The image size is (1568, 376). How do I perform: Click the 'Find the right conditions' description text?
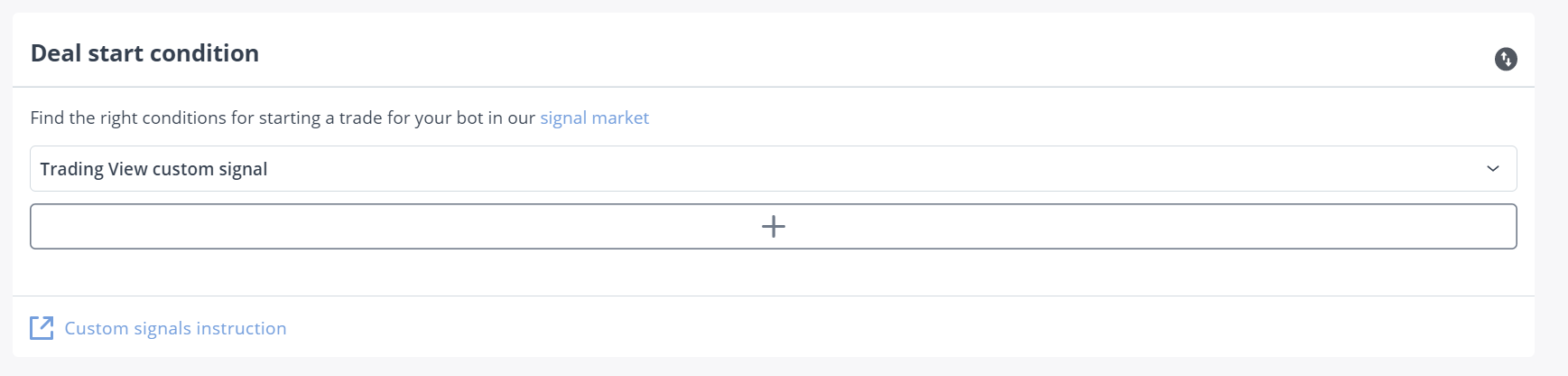283,118
